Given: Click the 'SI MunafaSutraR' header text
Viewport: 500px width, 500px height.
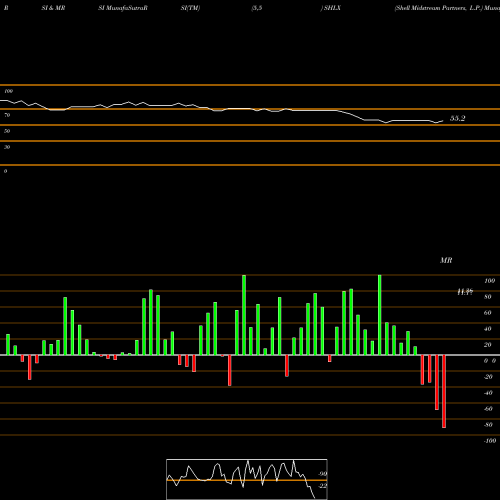Looking at the screenshot, I should click(123, 8).
